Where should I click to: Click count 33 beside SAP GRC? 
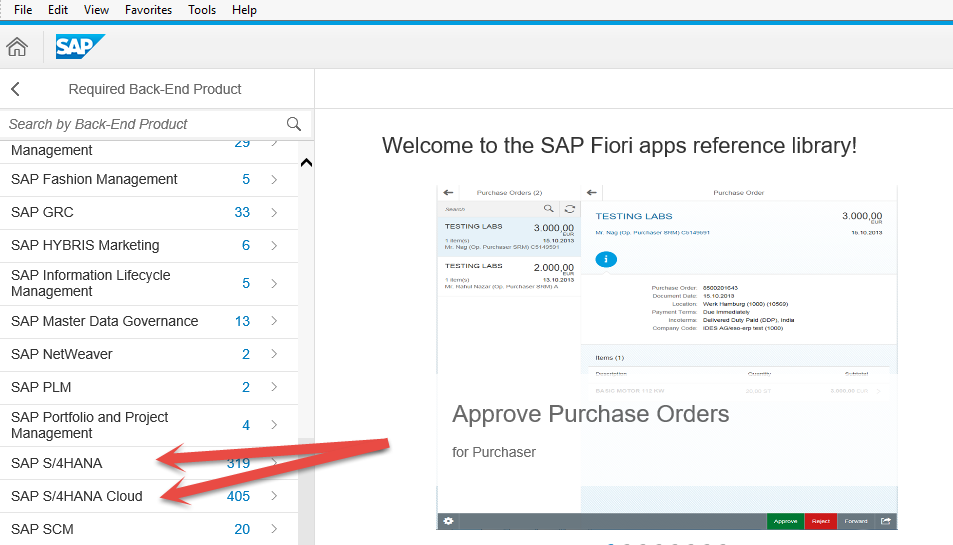(242, 213)
